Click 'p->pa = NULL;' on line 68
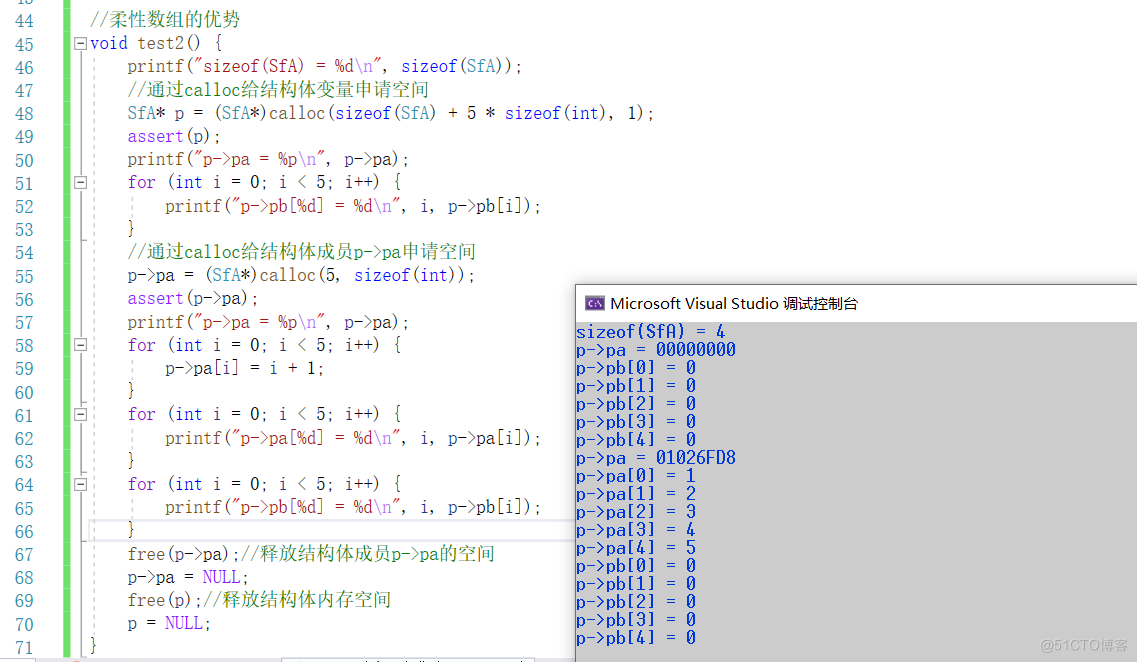This screenshot has width=1137, height=662. (x=189, y=577)
